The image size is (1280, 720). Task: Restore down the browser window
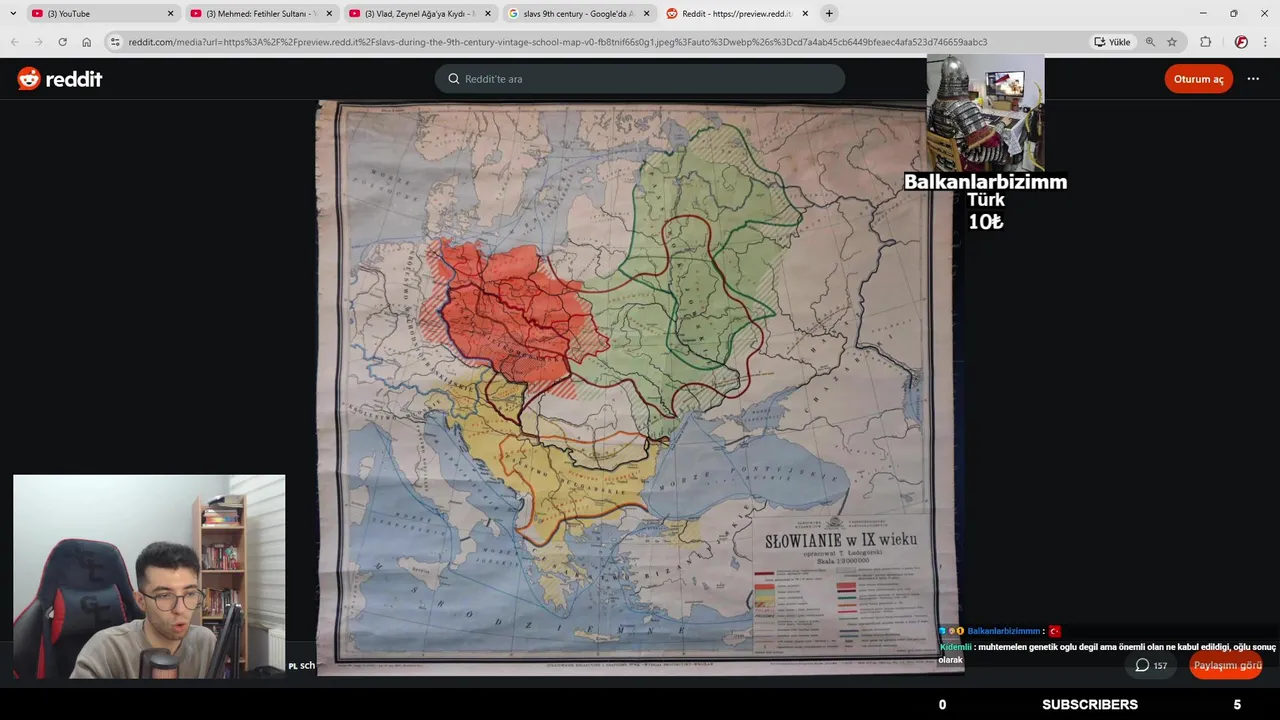point(1233,13)
